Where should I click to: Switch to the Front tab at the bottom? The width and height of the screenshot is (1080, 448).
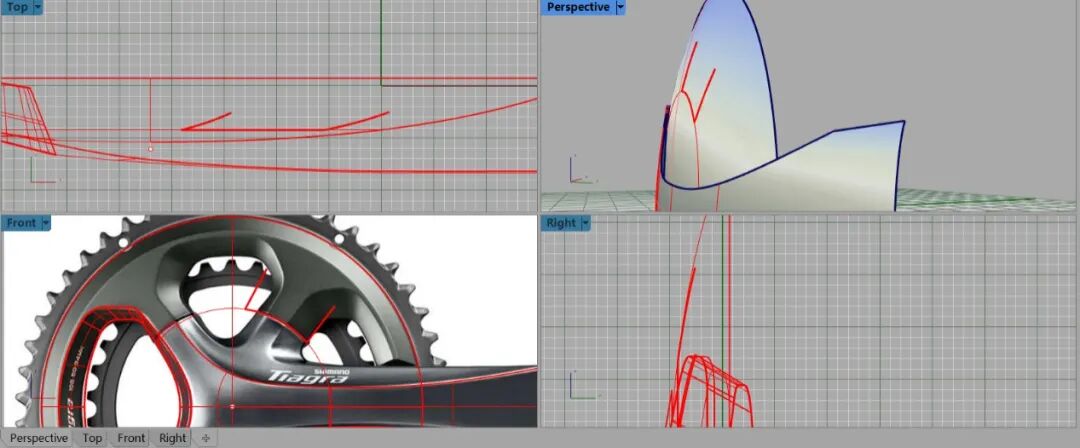(x=131, y=438)
